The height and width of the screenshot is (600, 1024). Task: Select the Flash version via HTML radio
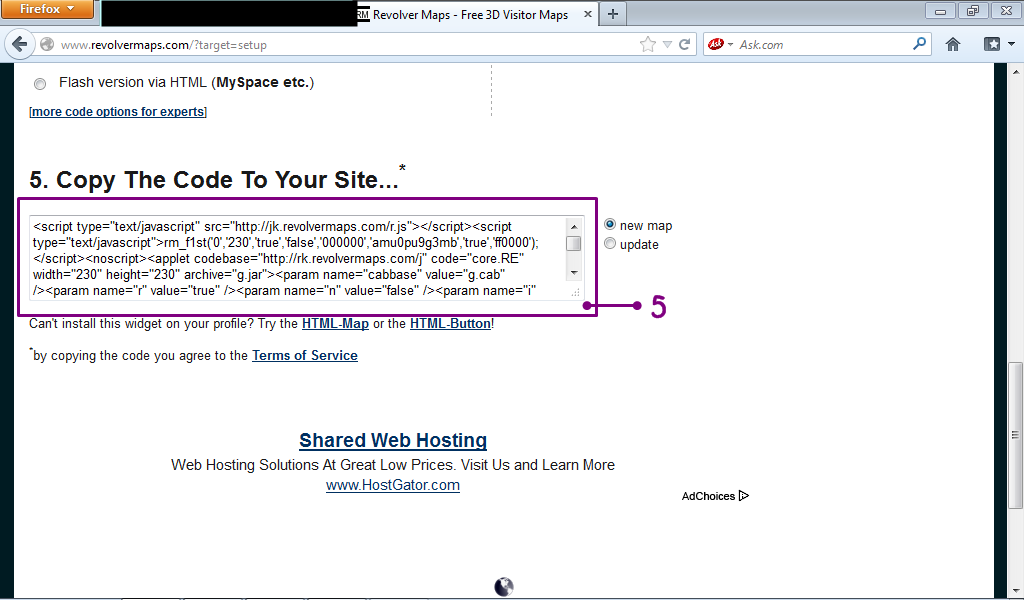click(x=40, y=84)
